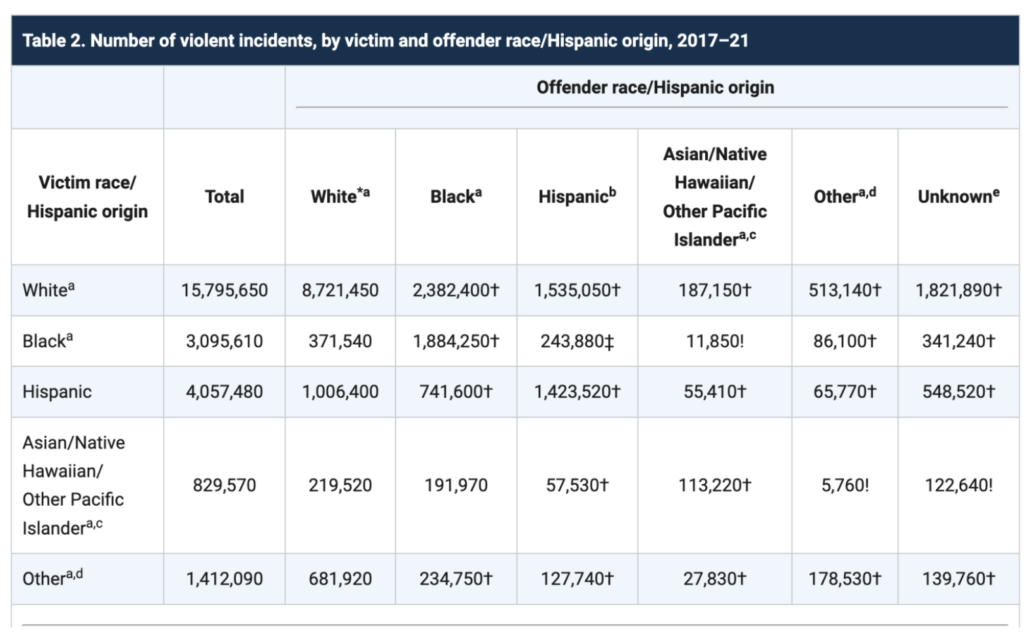Click the 'Black' offender column header

[x=455, y=196]
